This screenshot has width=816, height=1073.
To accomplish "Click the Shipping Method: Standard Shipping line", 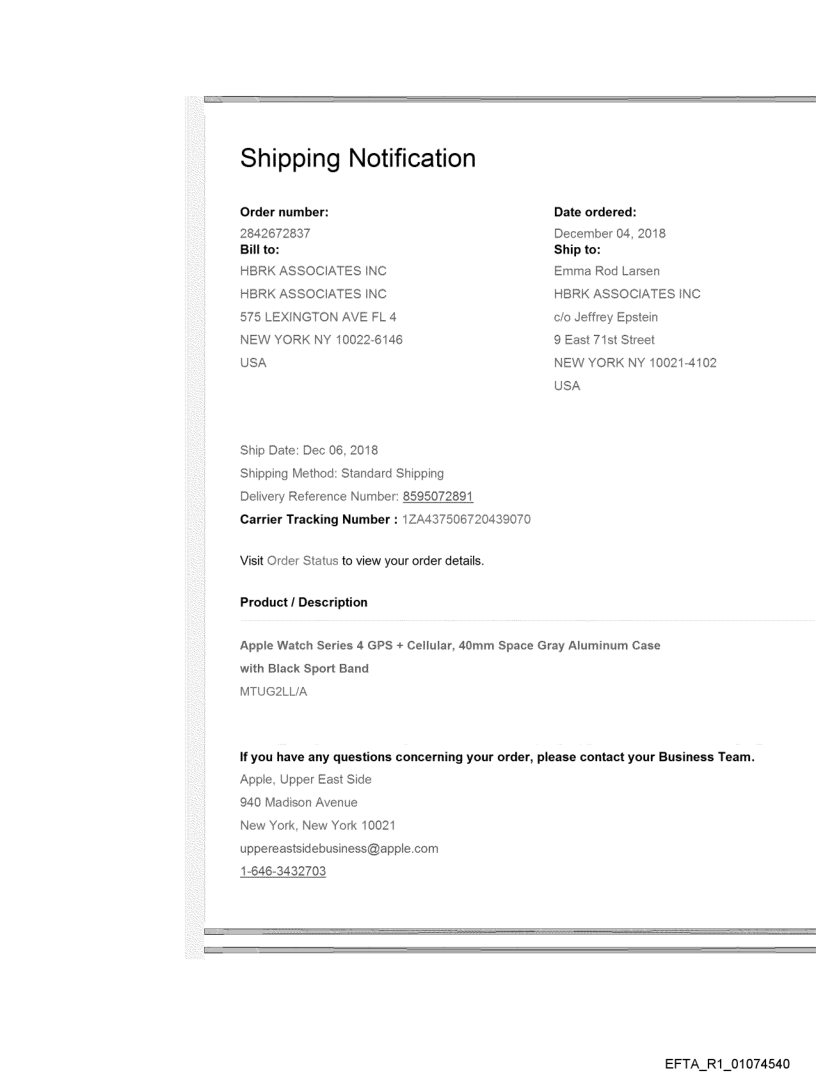I will coord(342,473).
